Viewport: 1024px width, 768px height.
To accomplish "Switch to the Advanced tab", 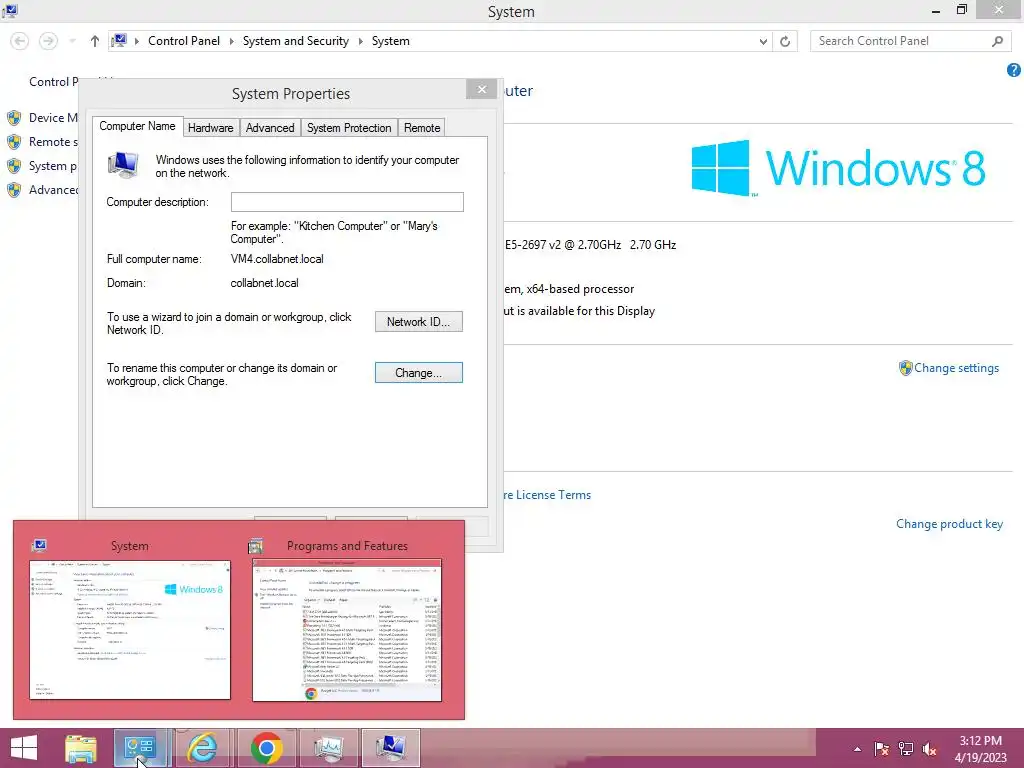I will coord(270,128).
